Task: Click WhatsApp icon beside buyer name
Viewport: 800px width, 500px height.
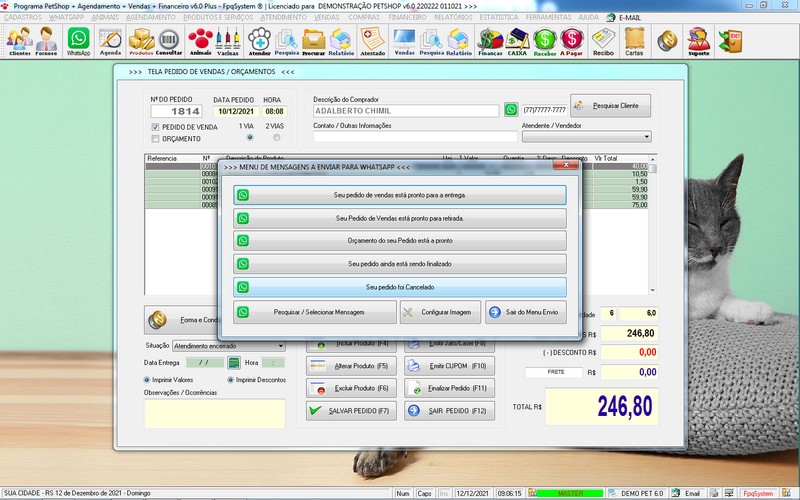Action: (x=511, y=110)
